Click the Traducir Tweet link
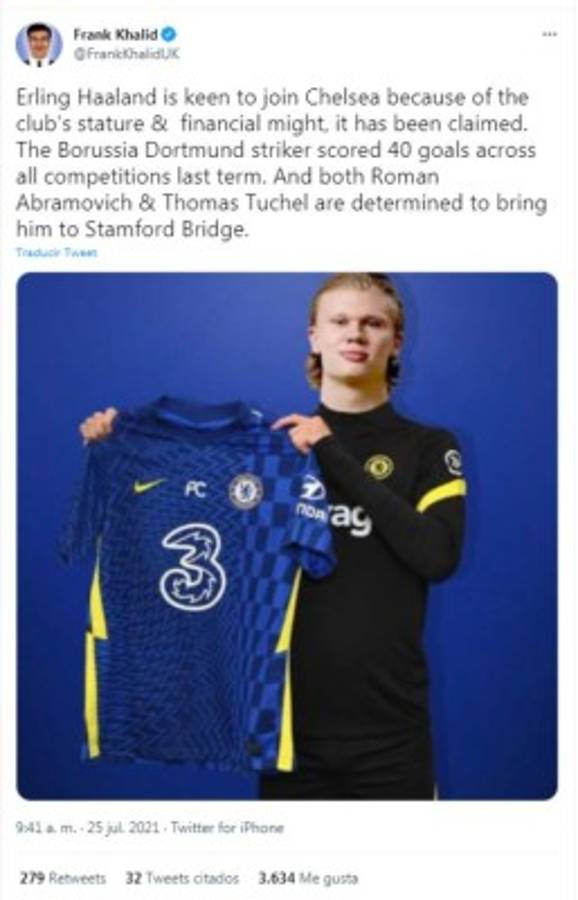This screenshot has width=578, height=900. click(x=56, y=253)
